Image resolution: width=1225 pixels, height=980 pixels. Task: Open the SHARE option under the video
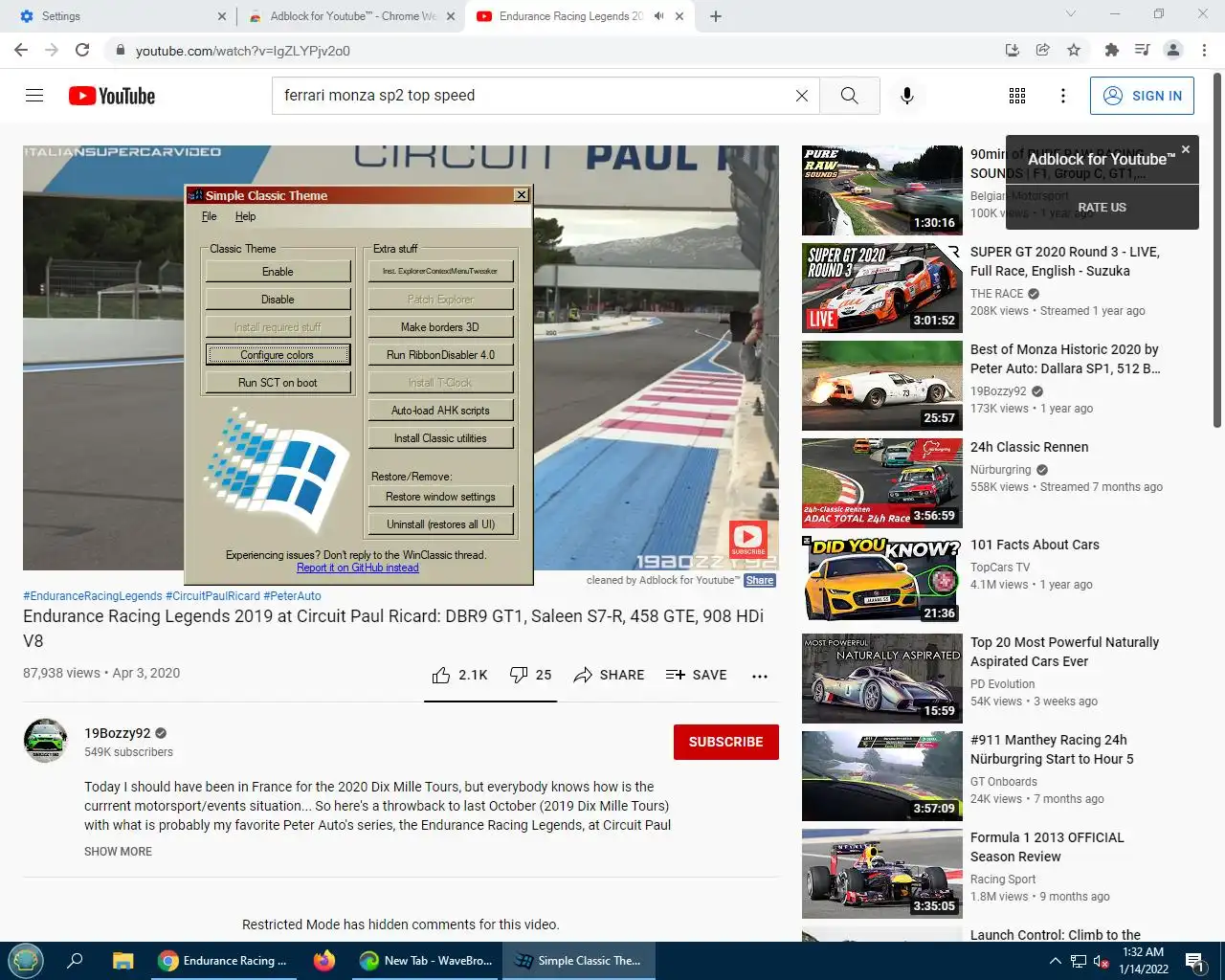[609, 675]
